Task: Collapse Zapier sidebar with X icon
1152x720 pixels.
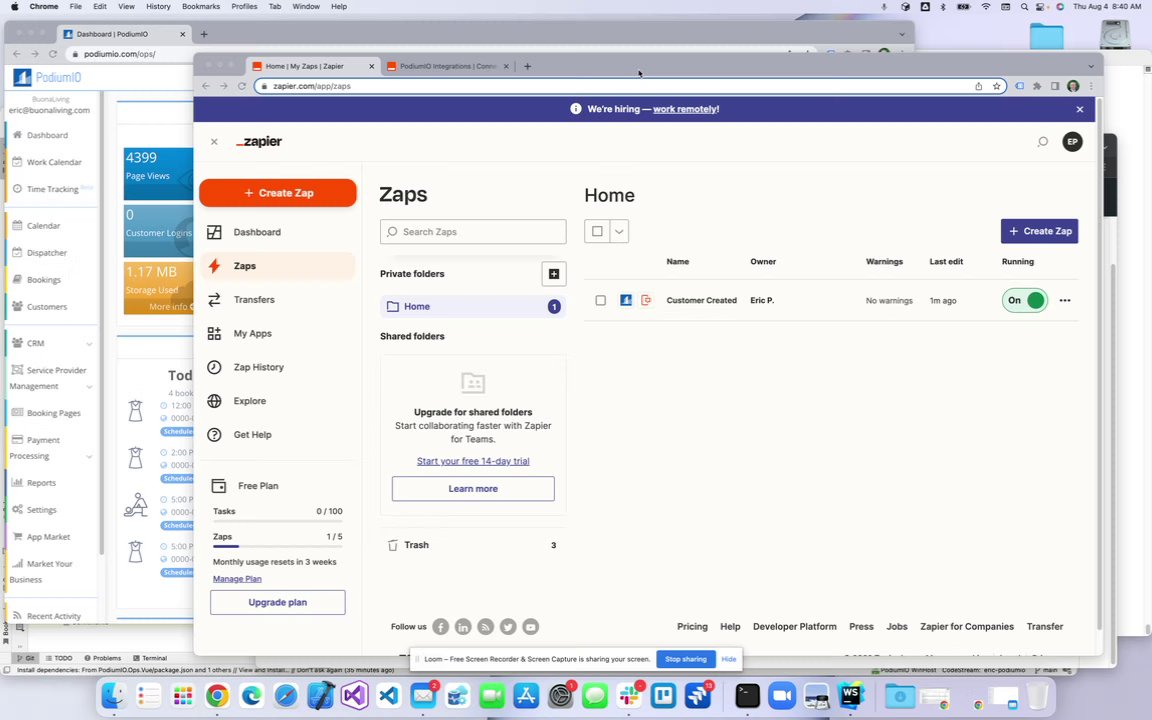Action: tap(214, 142)
